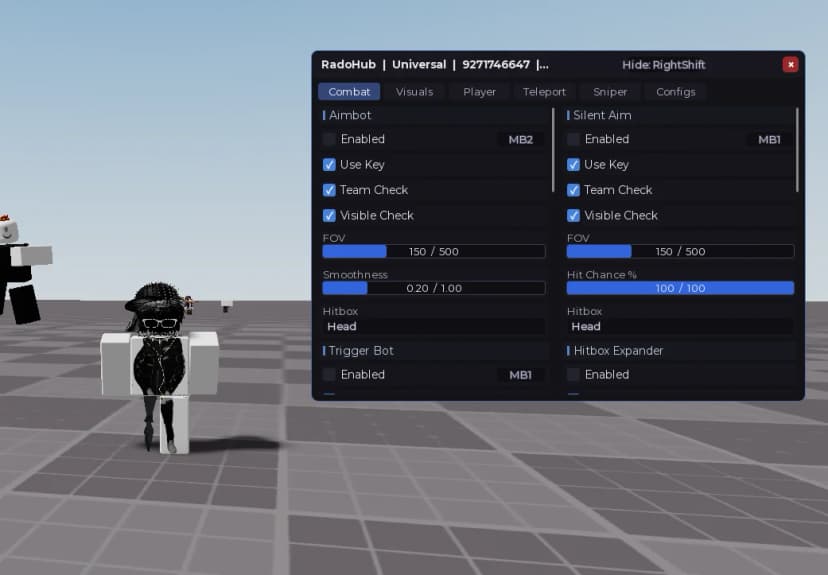Screen dimensions: 828x575
Task: Enable the Aimbot checkbox
Action: click(329, 139)
